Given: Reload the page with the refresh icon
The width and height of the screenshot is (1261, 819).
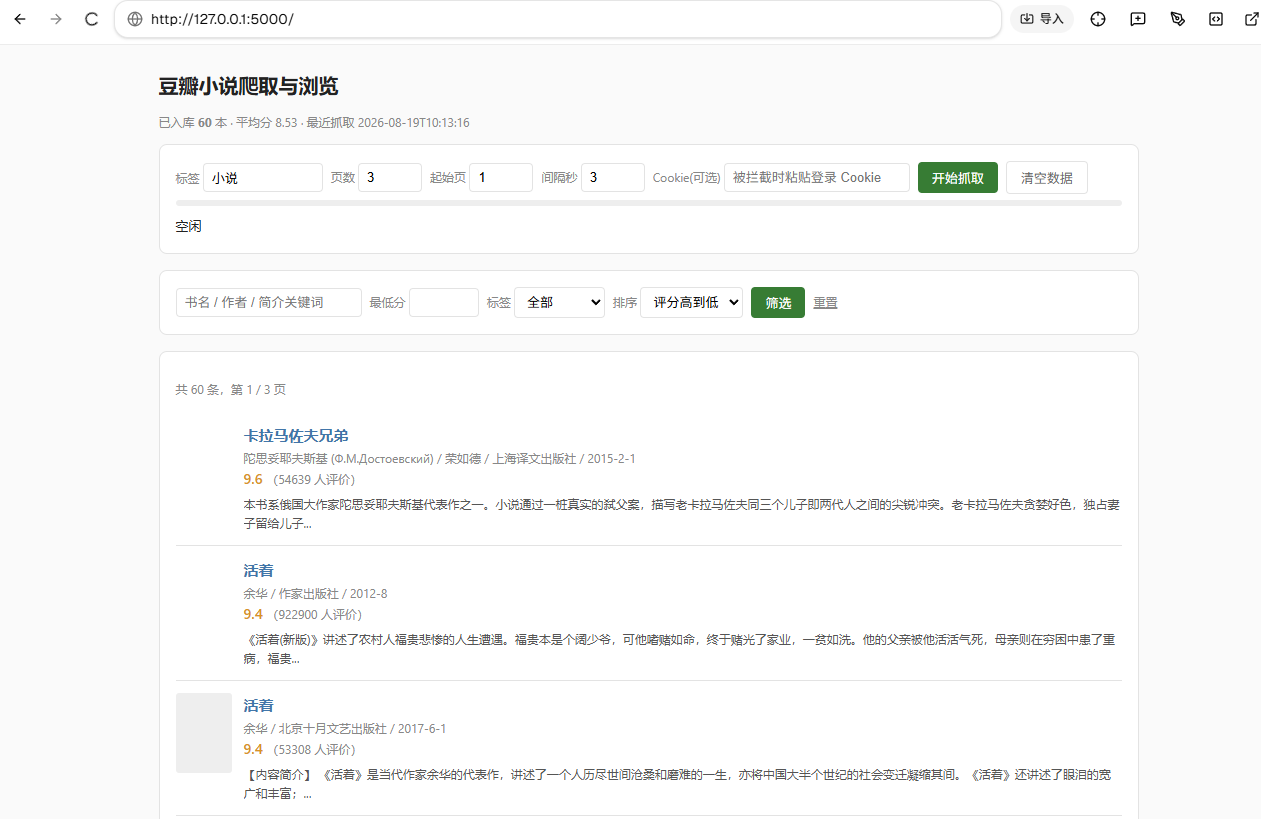Looking at the screenshot, I should (x=91, y=19).
